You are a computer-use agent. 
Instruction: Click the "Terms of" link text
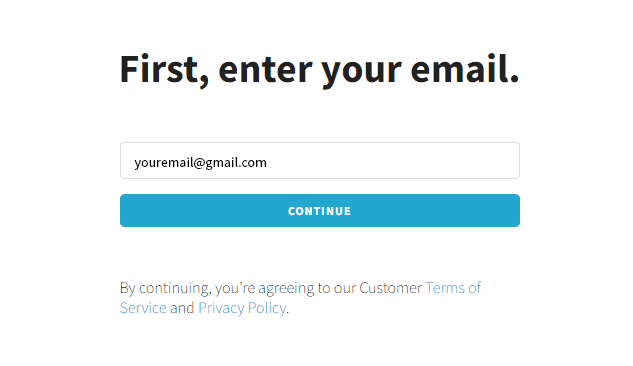[453, 288]
